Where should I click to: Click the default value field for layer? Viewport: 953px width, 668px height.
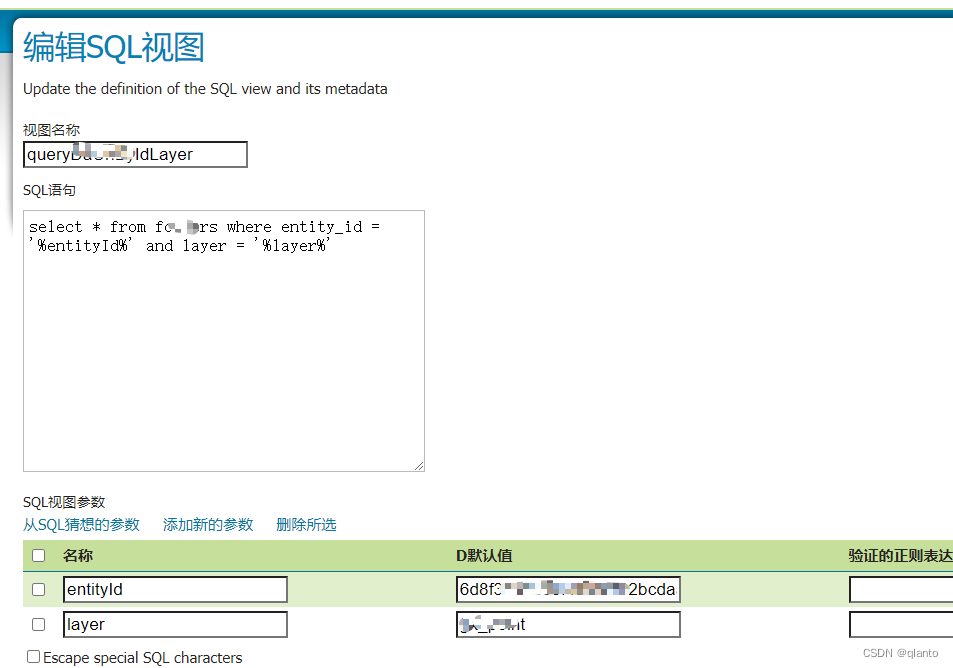tap(568, 624)
